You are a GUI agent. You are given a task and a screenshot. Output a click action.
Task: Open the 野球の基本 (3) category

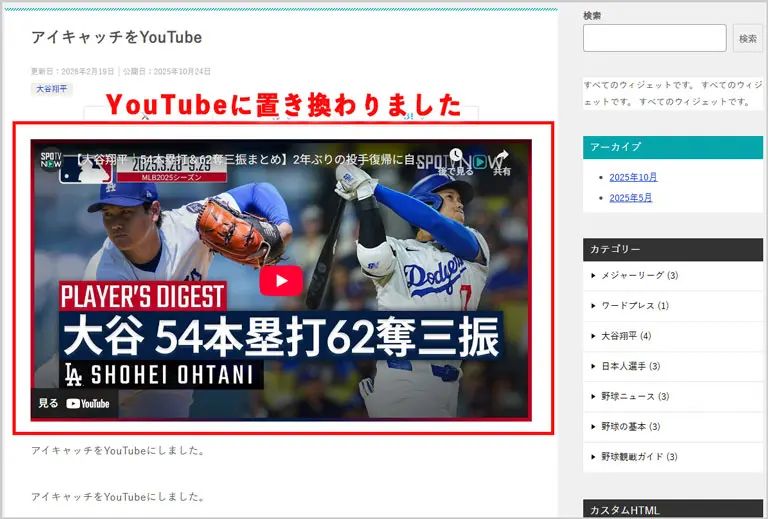tap(630, 426)
